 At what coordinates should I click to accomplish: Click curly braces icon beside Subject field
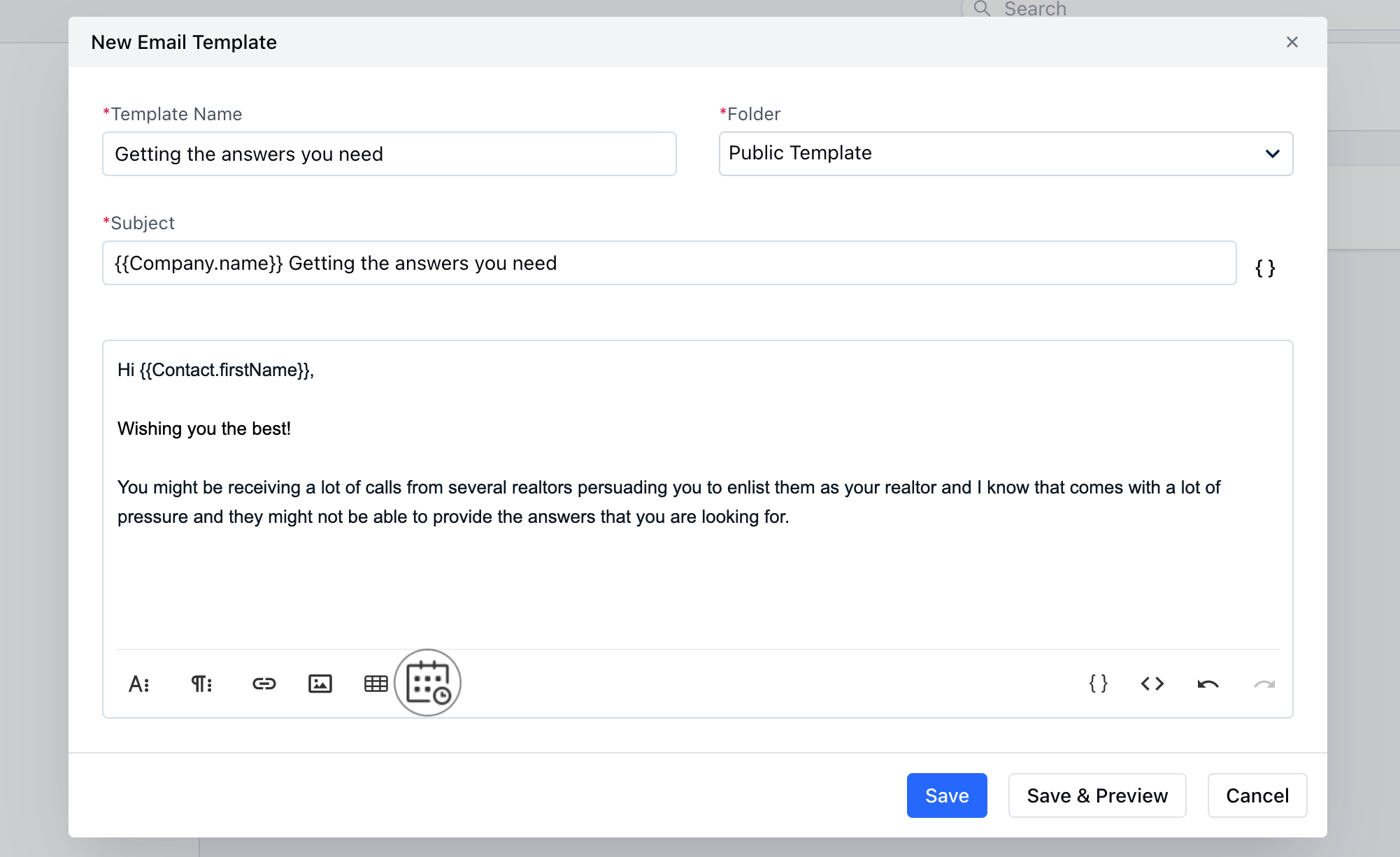1265,268
